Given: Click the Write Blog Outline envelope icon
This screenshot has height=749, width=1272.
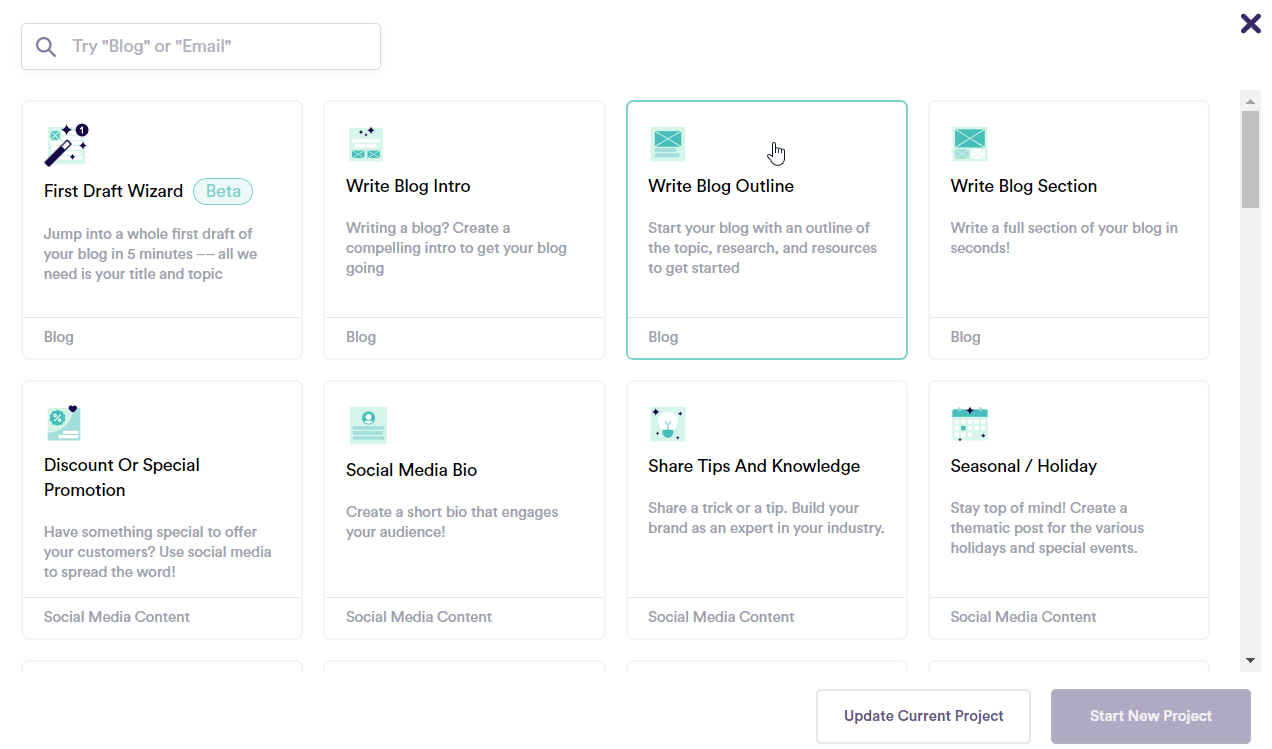Looking at the screenshot, I should point(667,144).
